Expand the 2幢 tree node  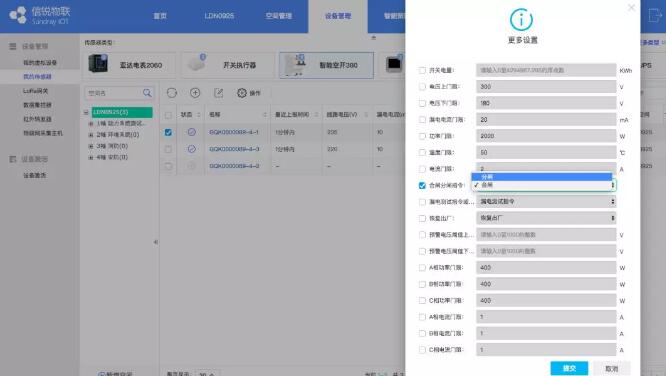click(x=90, y=135)
